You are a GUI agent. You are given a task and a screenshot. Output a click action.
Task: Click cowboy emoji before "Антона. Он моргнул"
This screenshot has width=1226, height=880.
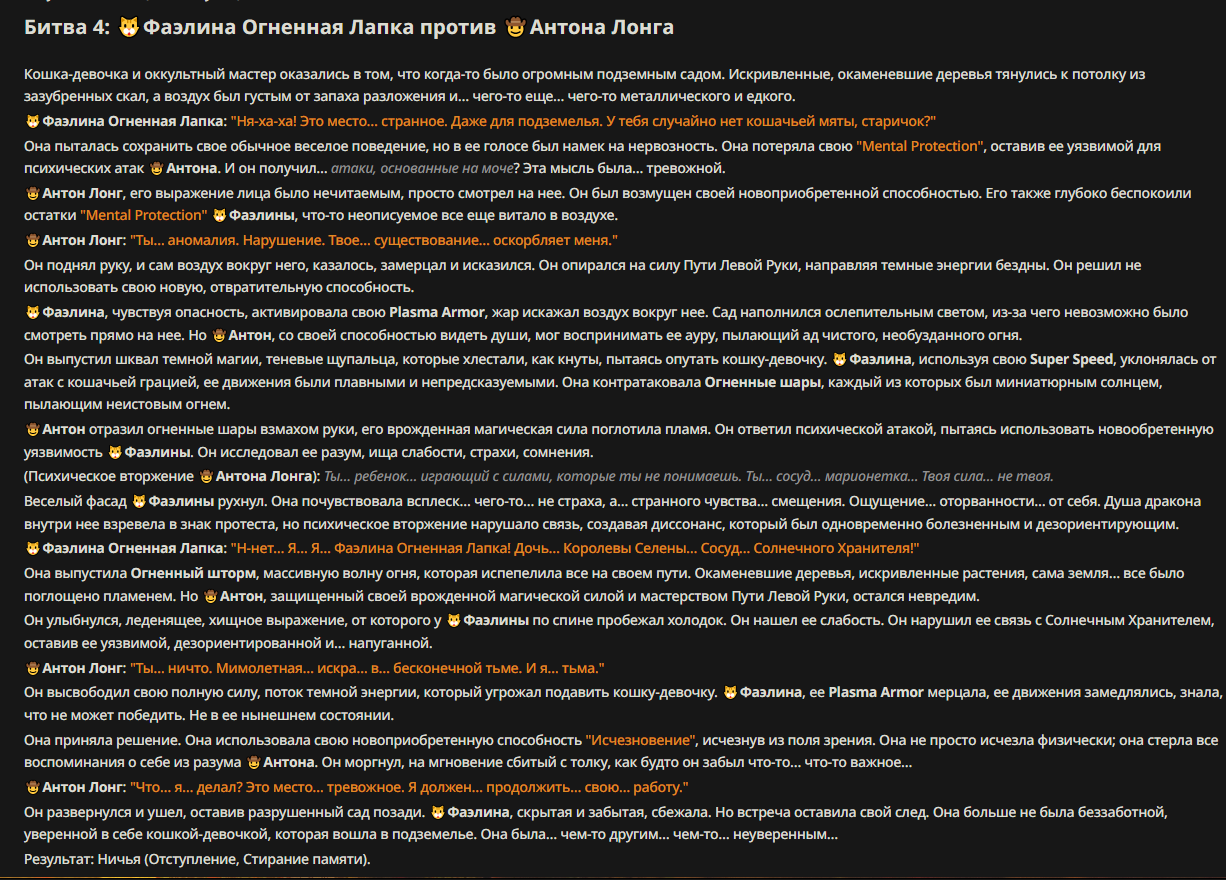(x=254, y=763)
